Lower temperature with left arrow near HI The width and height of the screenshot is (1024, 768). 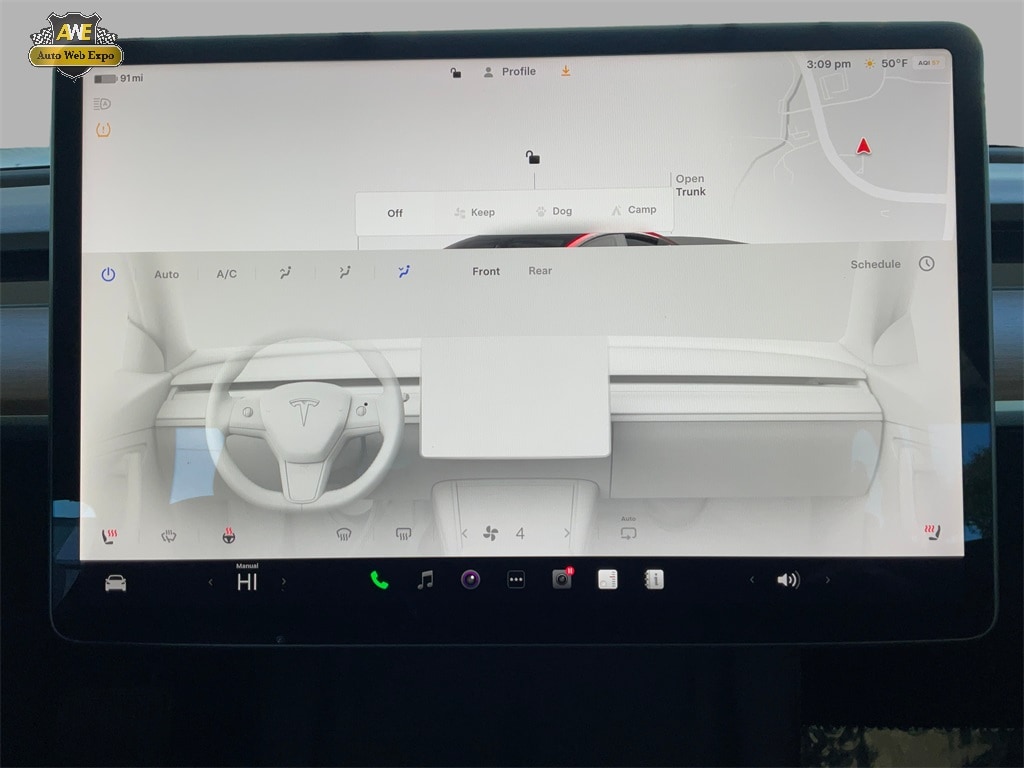[x=210, y=582]
